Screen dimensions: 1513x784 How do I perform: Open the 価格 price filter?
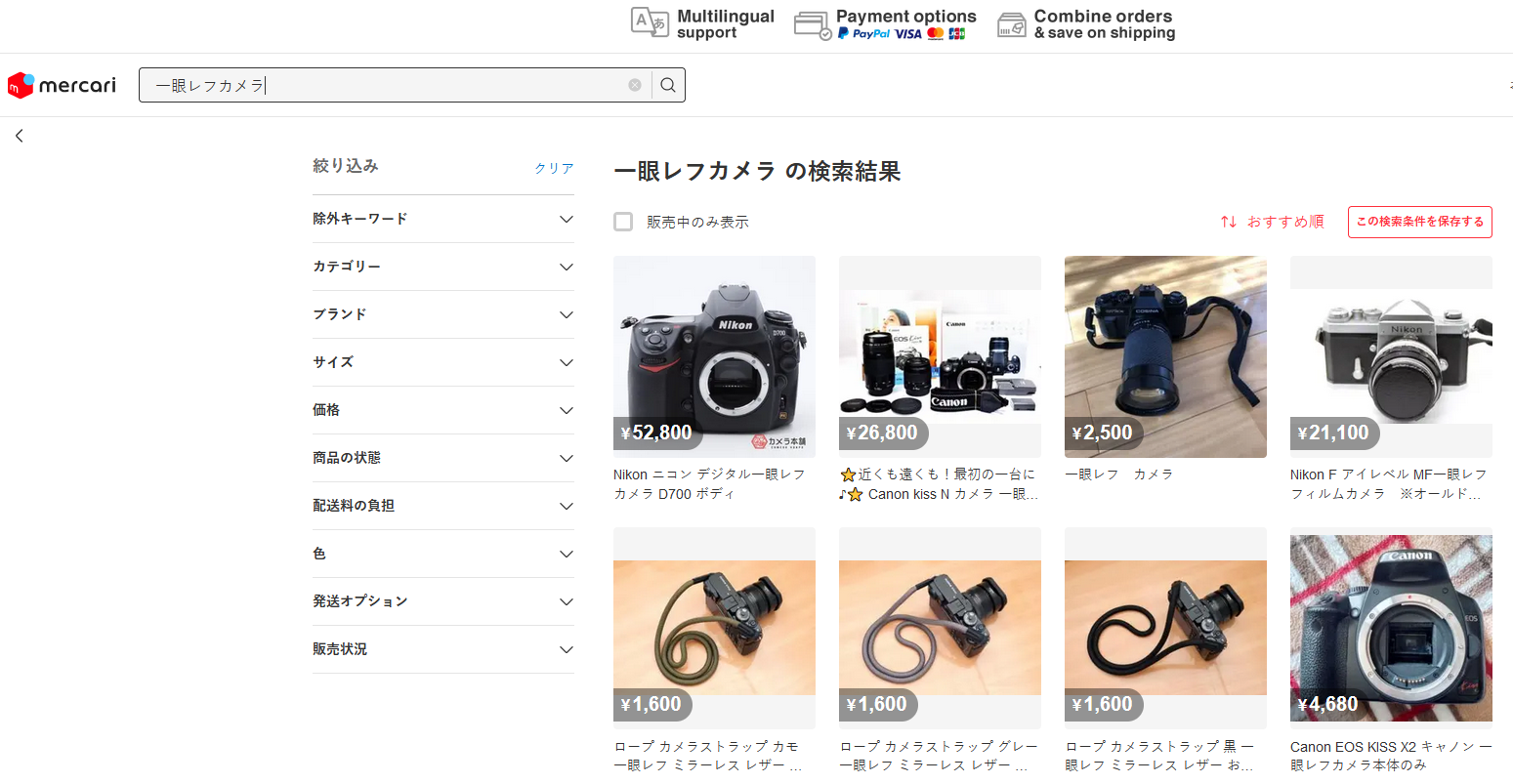click(x=442, y=410)
